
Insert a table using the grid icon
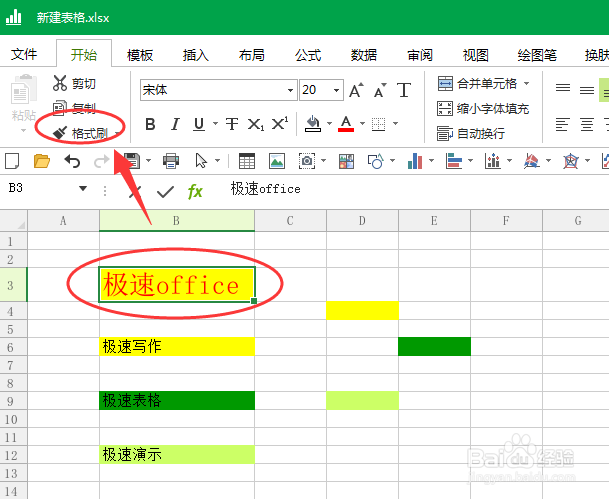tap(247, 161)
